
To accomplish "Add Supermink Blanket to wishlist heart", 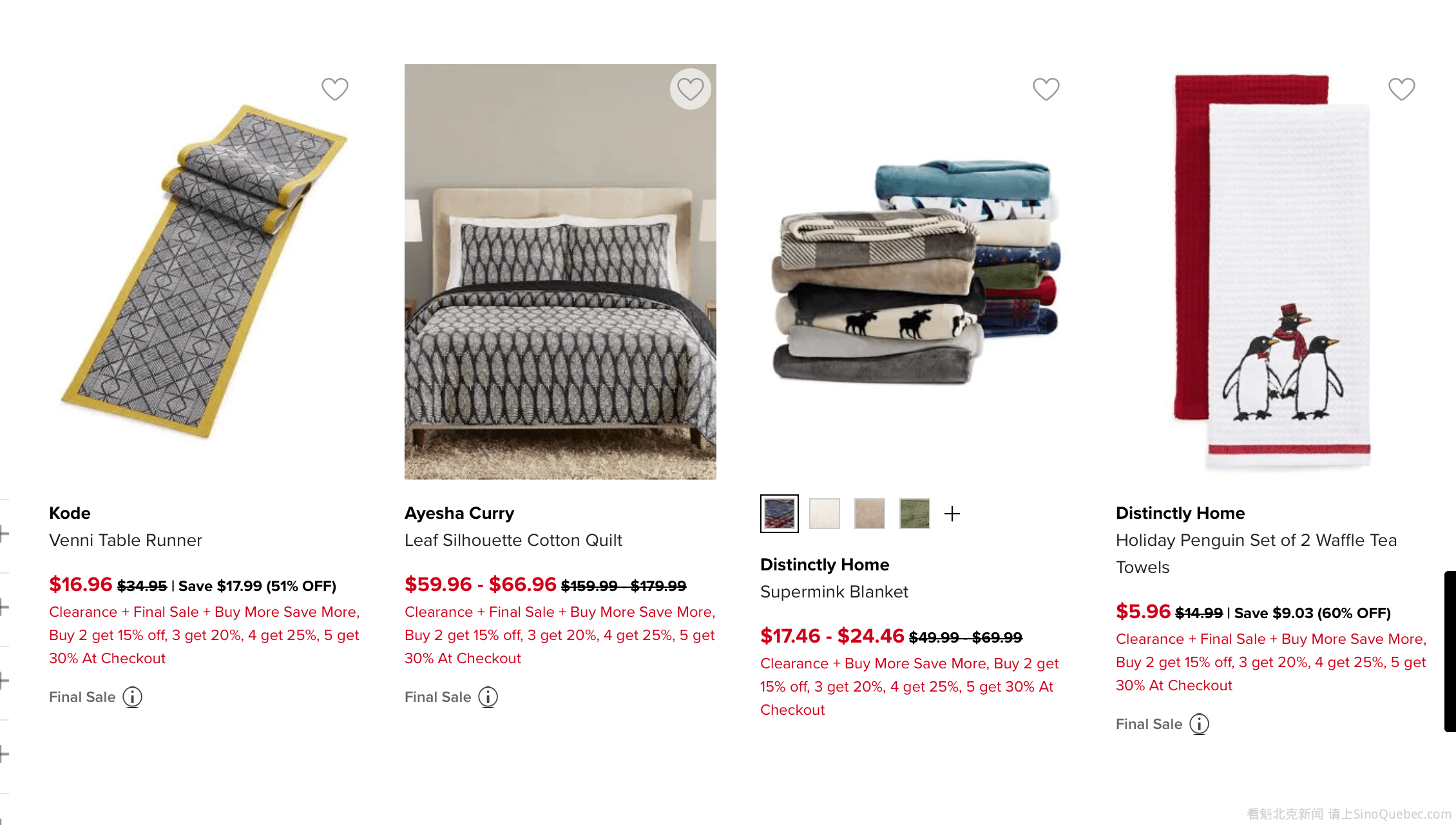I will coord(1046,89).
